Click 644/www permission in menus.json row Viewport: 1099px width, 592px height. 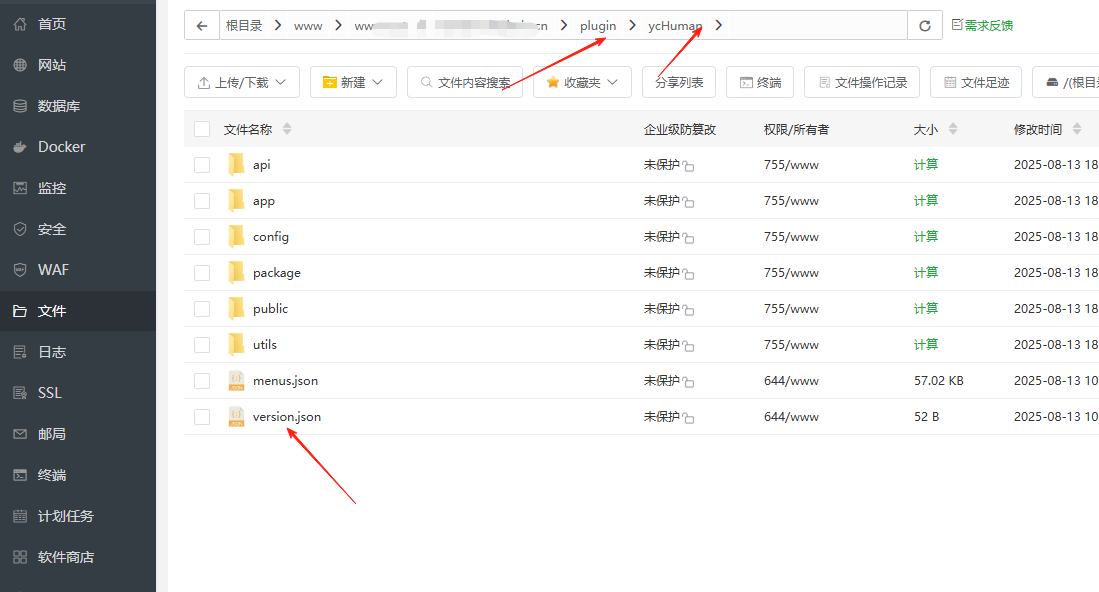[791, 380]
